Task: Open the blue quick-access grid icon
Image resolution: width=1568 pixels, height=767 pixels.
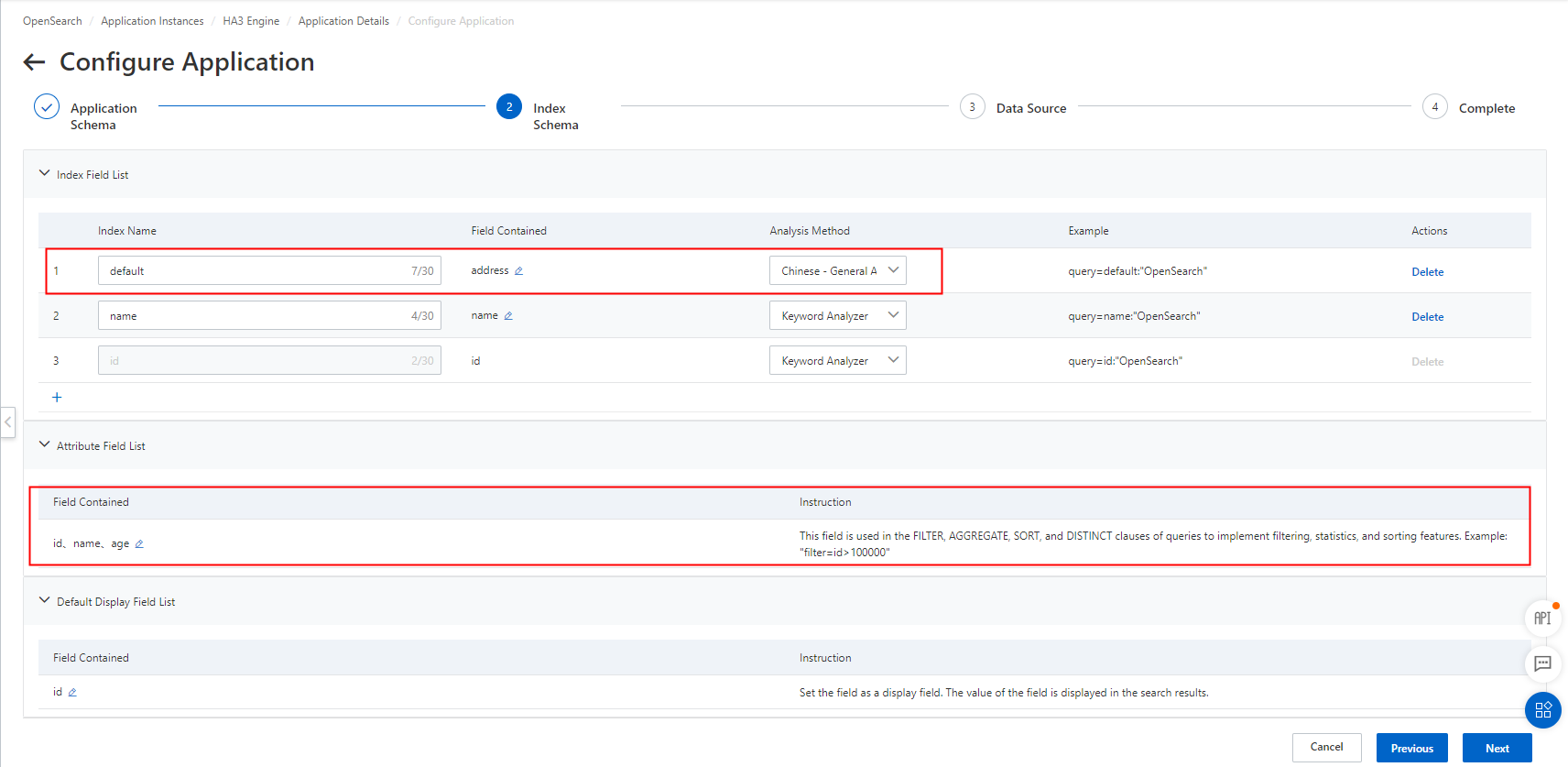Action: pyautogui.click(x=1542, y=710)
